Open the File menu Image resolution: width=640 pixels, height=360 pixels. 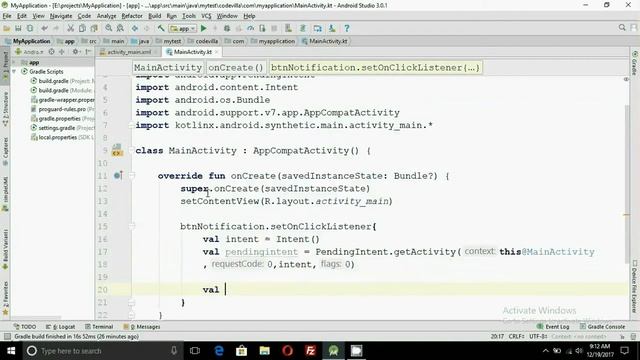[7, 16]
